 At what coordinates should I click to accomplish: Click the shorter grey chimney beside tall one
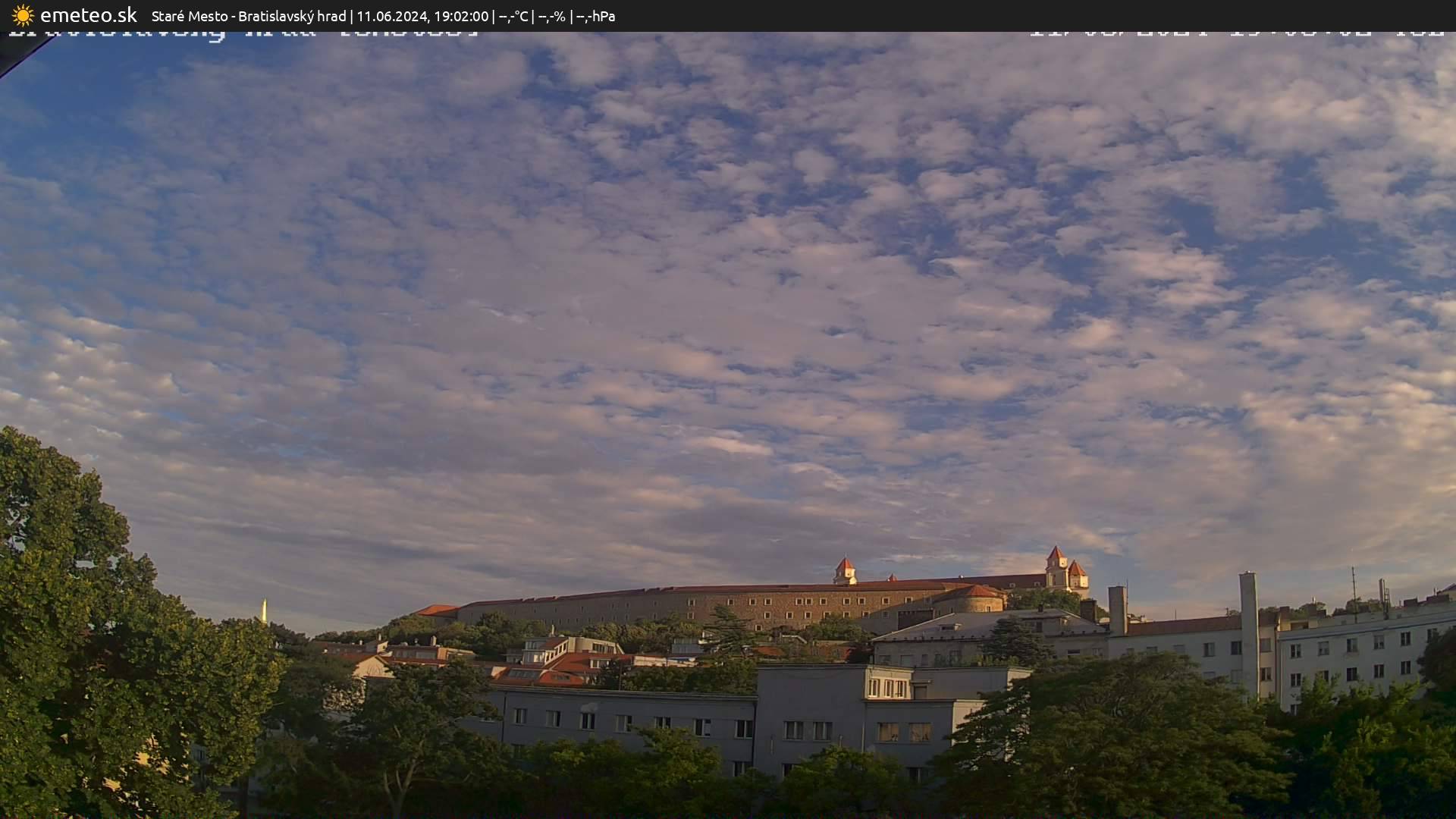click(1116, 609)
